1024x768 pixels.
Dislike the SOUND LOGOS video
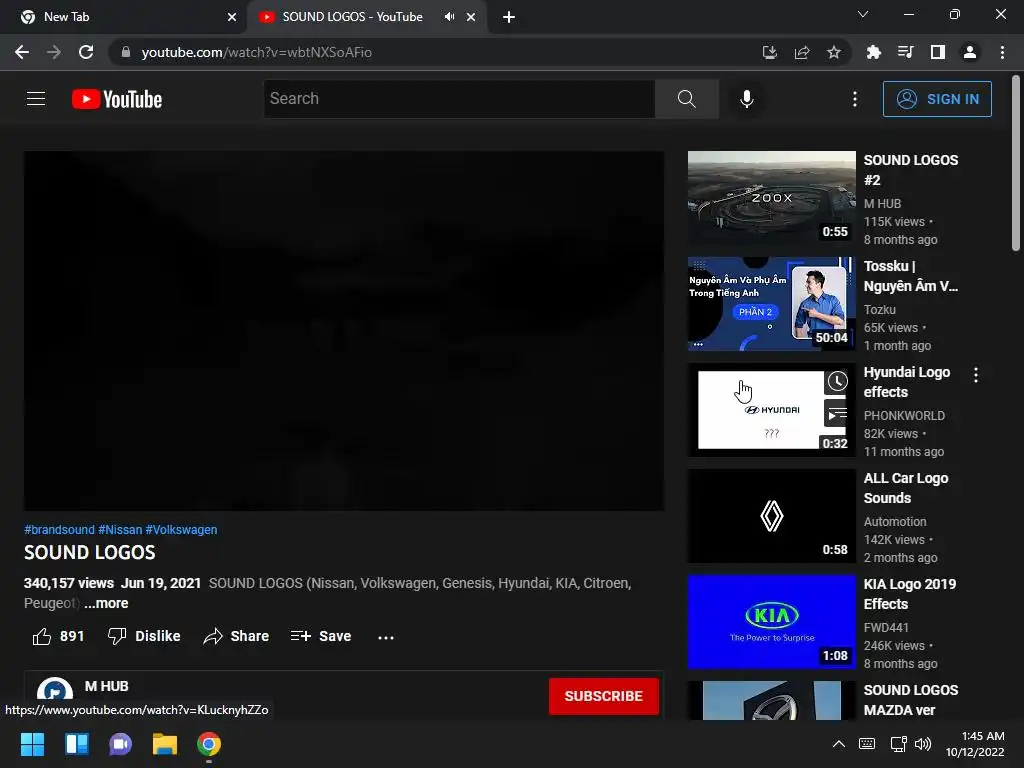click(x=144, y=636)
